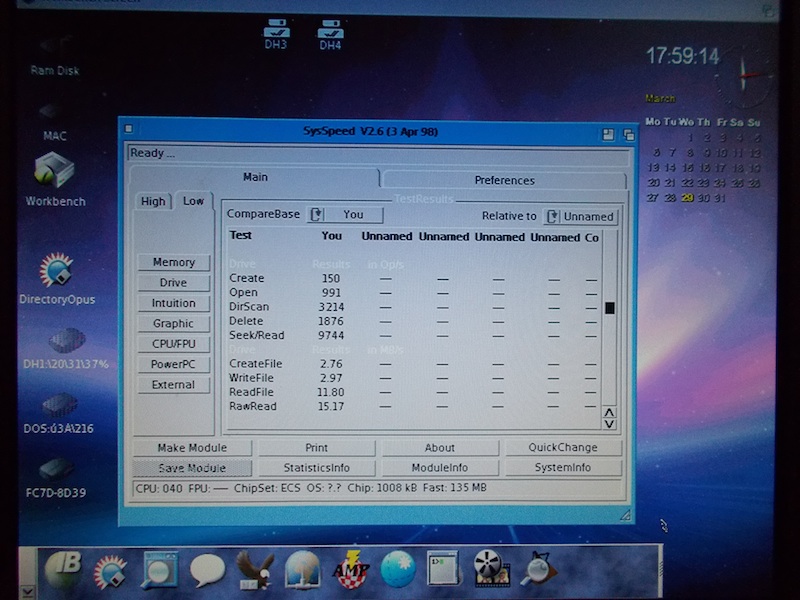
Task: Click the blue globe browser dock icon
Action: [x=397, y=569]
